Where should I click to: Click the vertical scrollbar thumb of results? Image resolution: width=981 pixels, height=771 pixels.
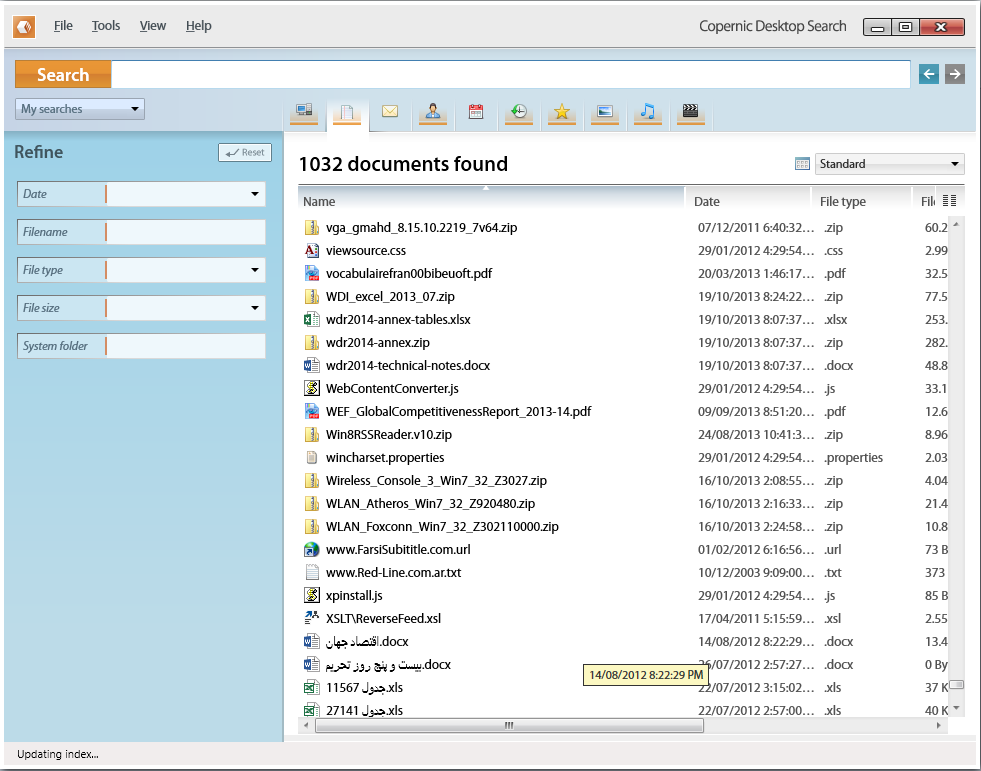pyautogui.click(x=957, y=685)
